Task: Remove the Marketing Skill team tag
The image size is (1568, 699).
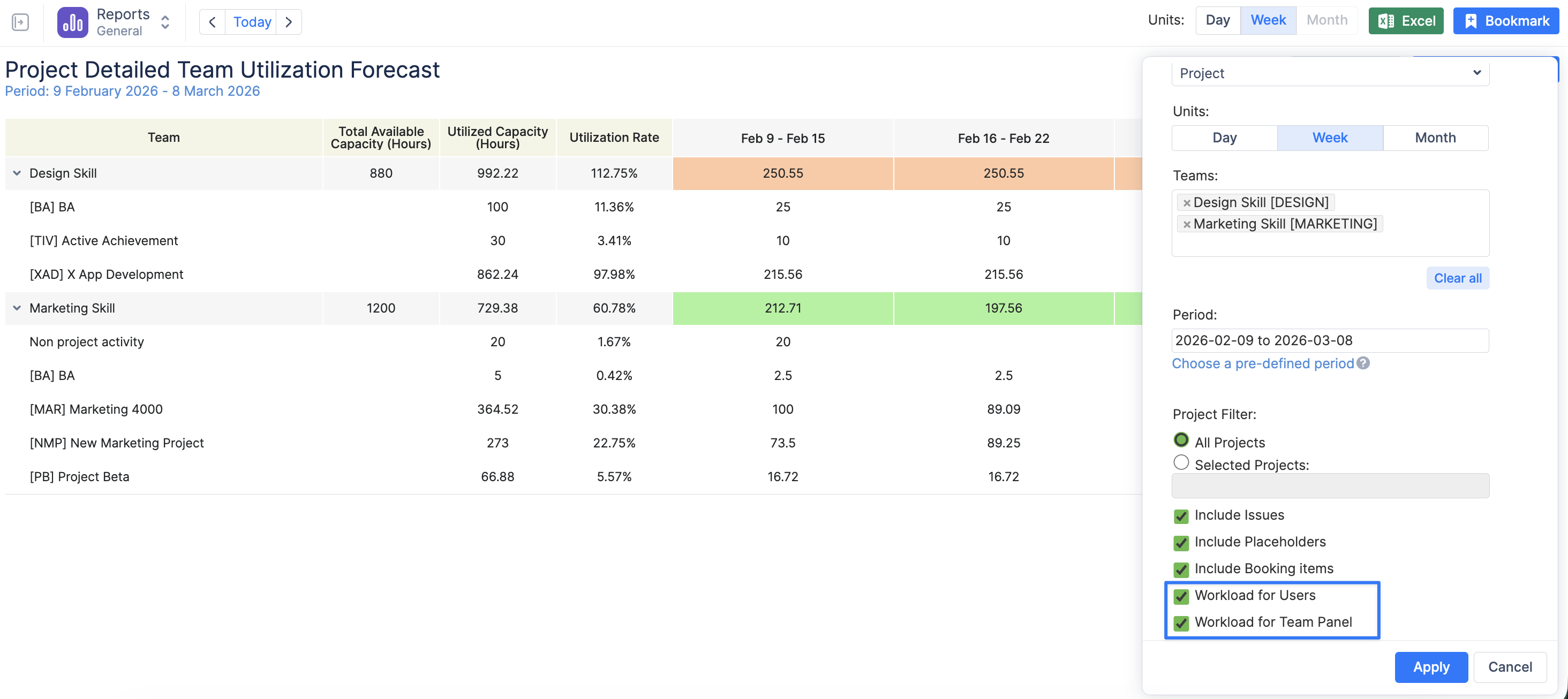Action: click(1186, 224)
